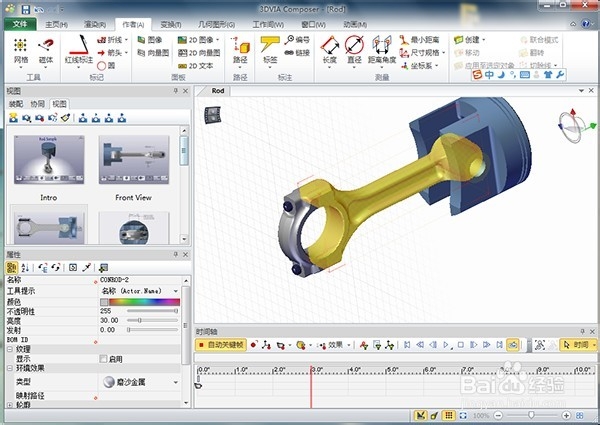600x425 pixels.
Task: Toggle the design mode button in status bar
Action: (420, 415)
